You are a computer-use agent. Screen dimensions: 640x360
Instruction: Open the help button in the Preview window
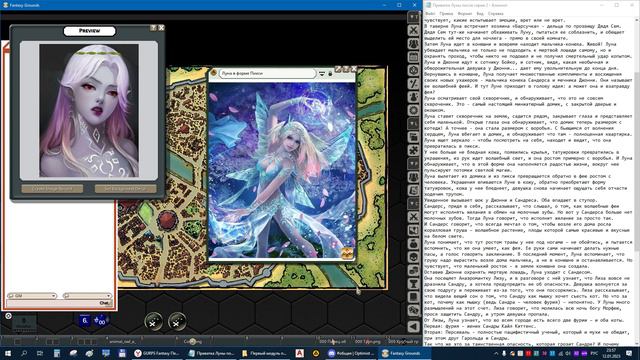coord(153,28)
